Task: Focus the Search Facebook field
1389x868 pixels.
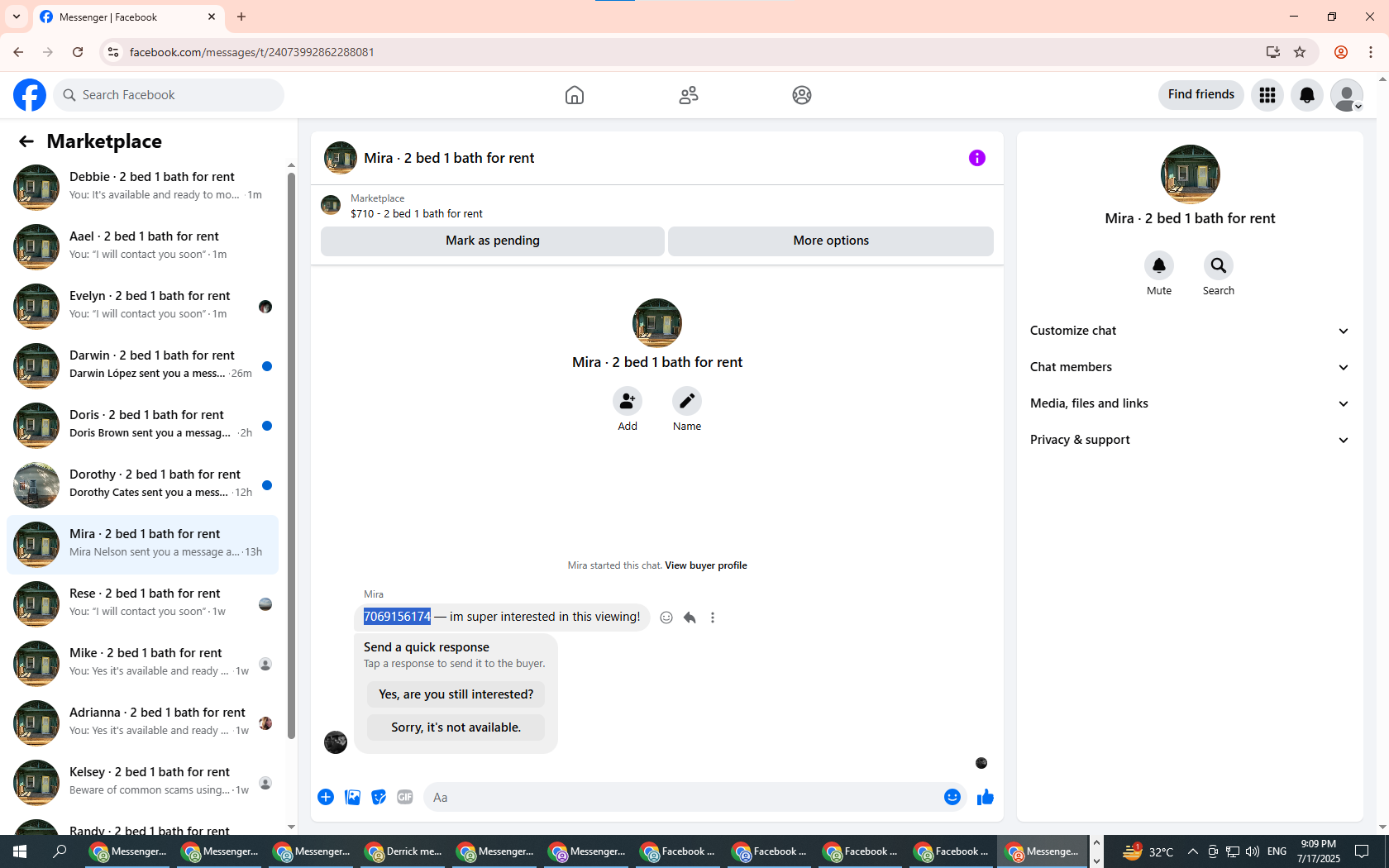Action: [x=169, y=95]
